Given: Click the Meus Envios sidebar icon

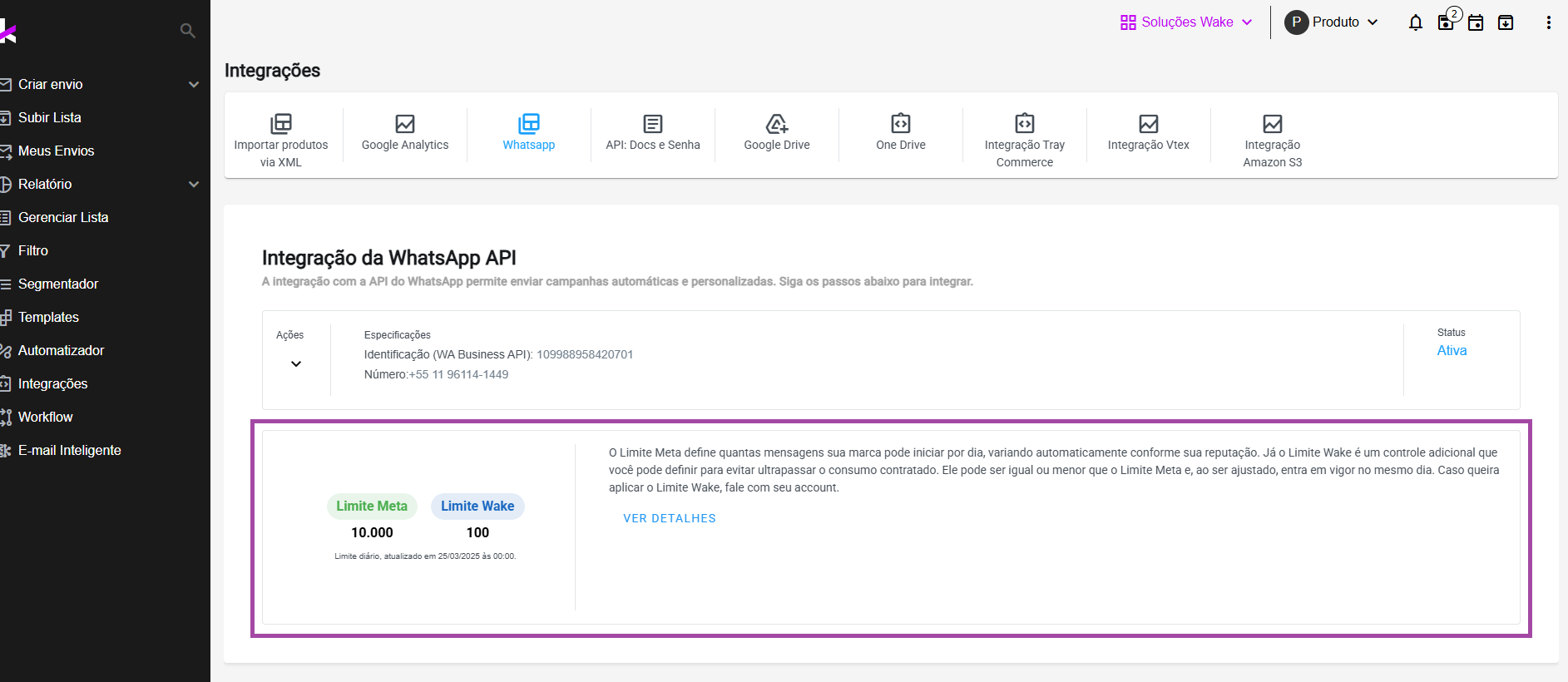Looking at the screenshot, I should tap(4, 151).
